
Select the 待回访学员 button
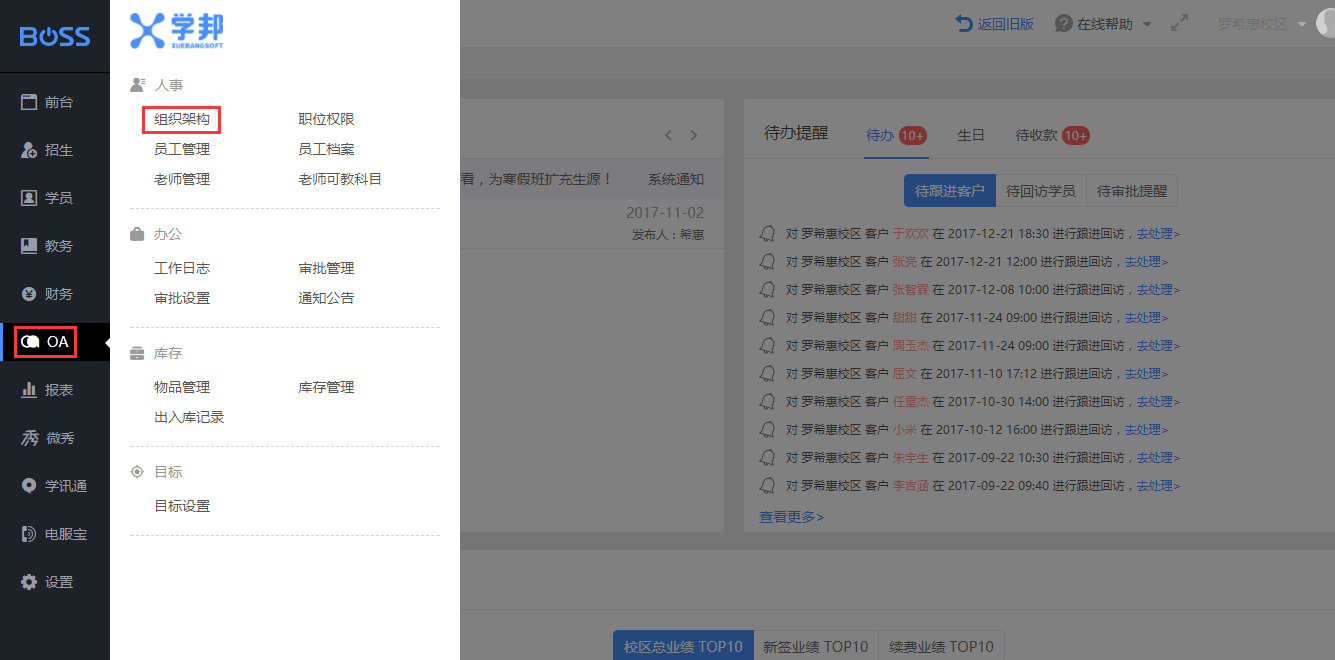pos(1041,191)
